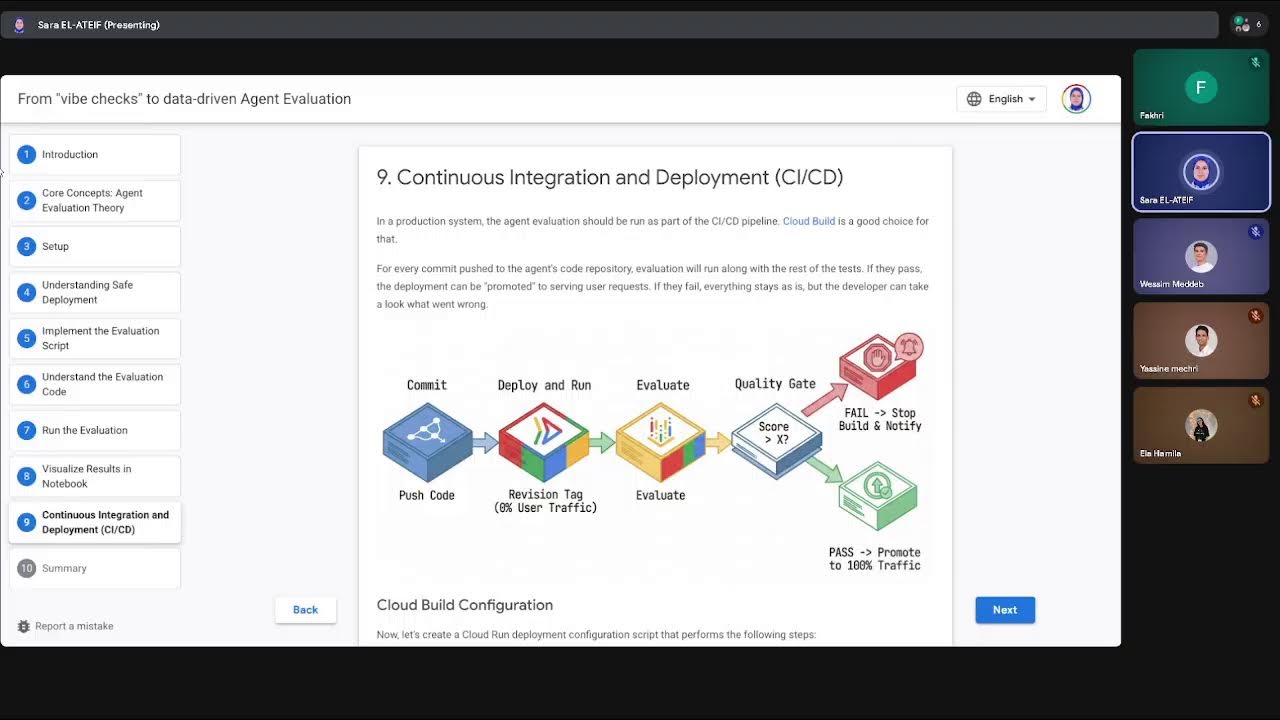Click the presenter avatar icon at top left
The height and width of the screenshot is (720, 1280).
point(19,25)
